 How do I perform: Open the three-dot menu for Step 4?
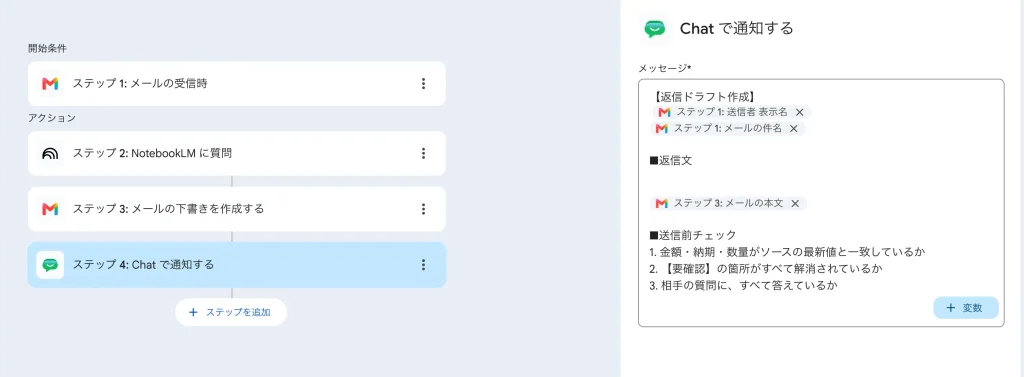pos(423,265)
